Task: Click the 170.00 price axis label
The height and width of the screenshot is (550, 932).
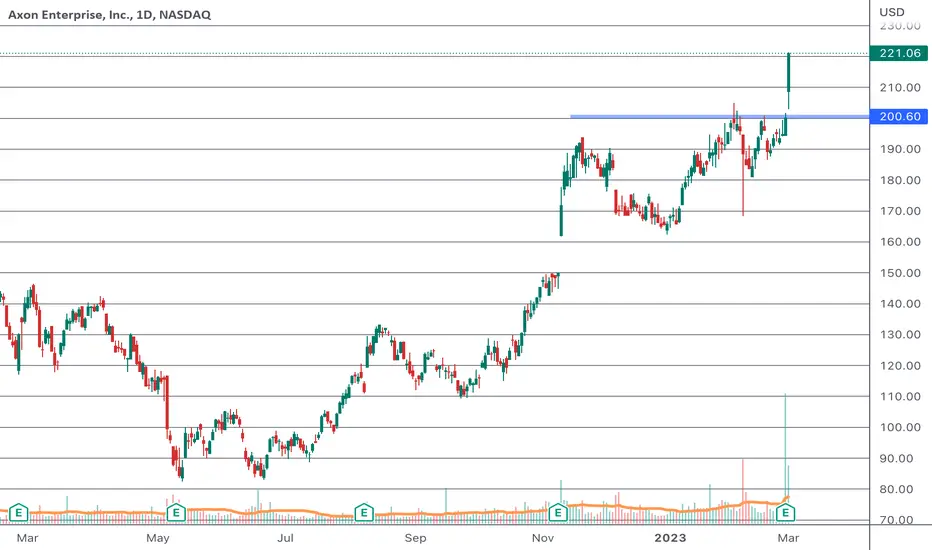Action: tap(900, 211)
